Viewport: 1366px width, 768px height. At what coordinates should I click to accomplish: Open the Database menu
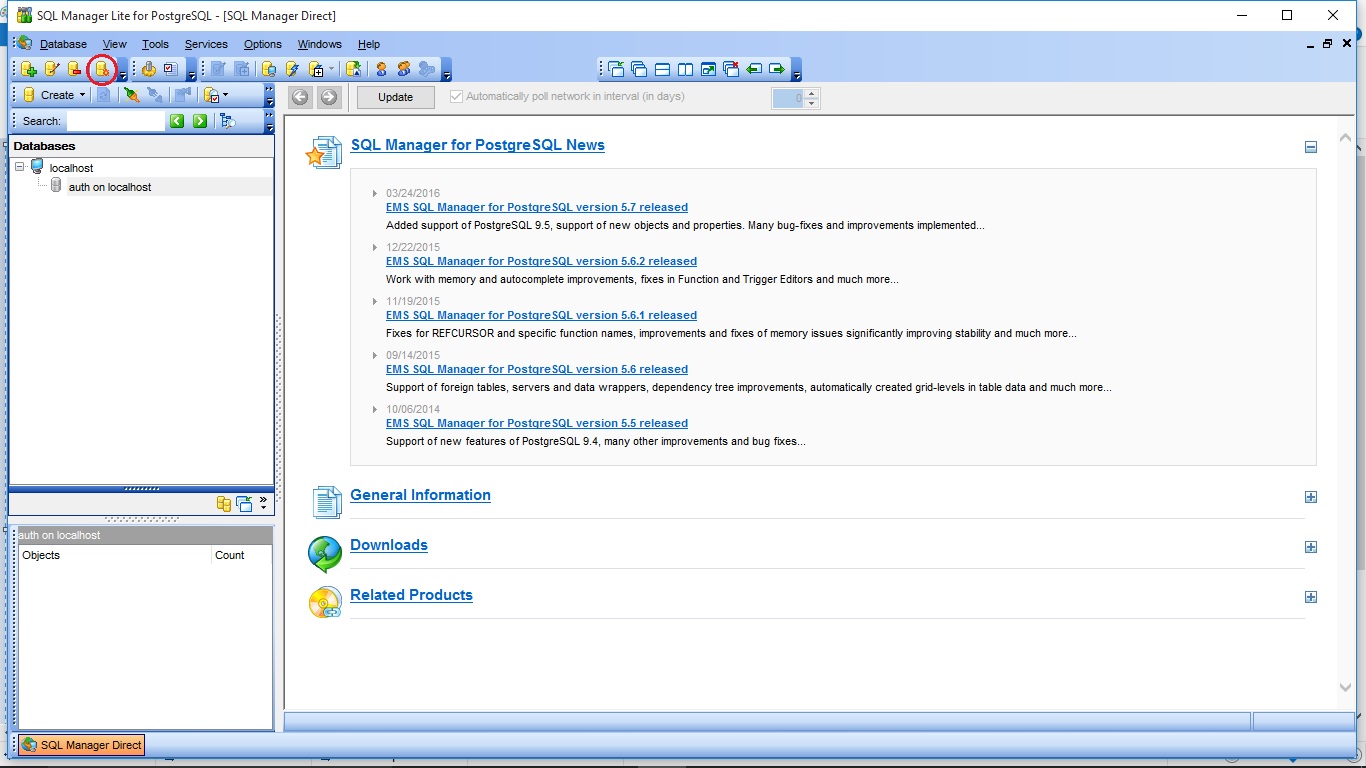[x=63, y=44]
